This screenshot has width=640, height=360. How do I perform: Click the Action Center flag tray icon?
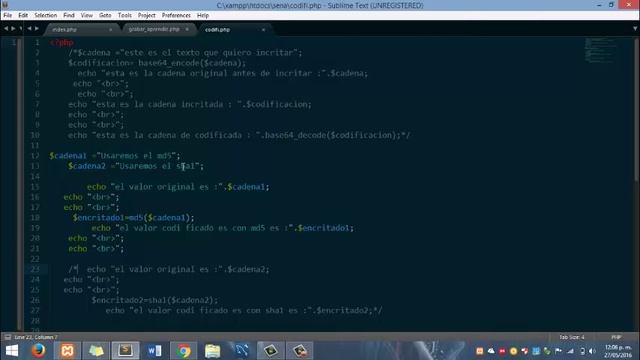tap(558, 351)
